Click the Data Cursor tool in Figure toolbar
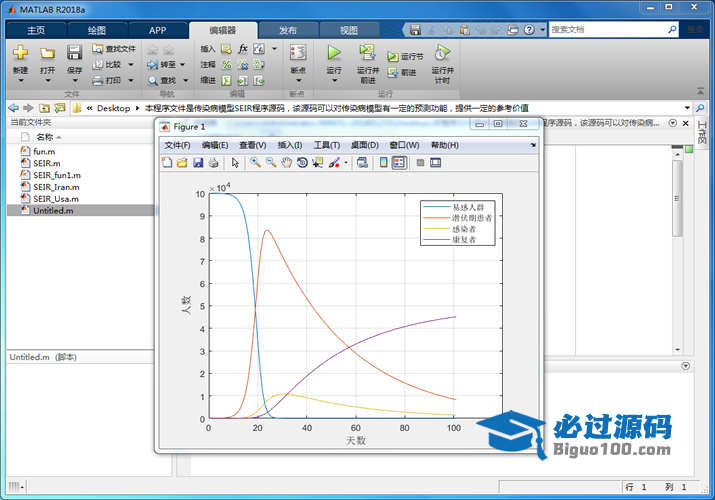 tap(316, 162)
